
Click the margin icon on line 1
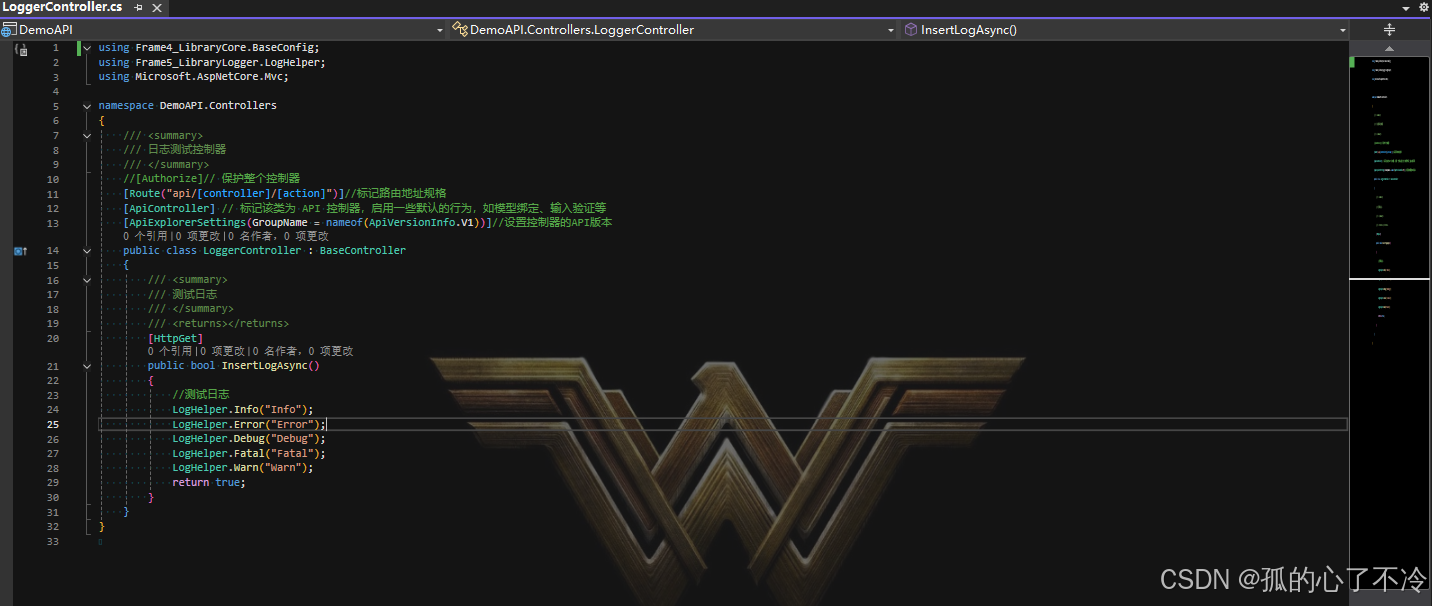pyautogui.click(x=21, y=48)
